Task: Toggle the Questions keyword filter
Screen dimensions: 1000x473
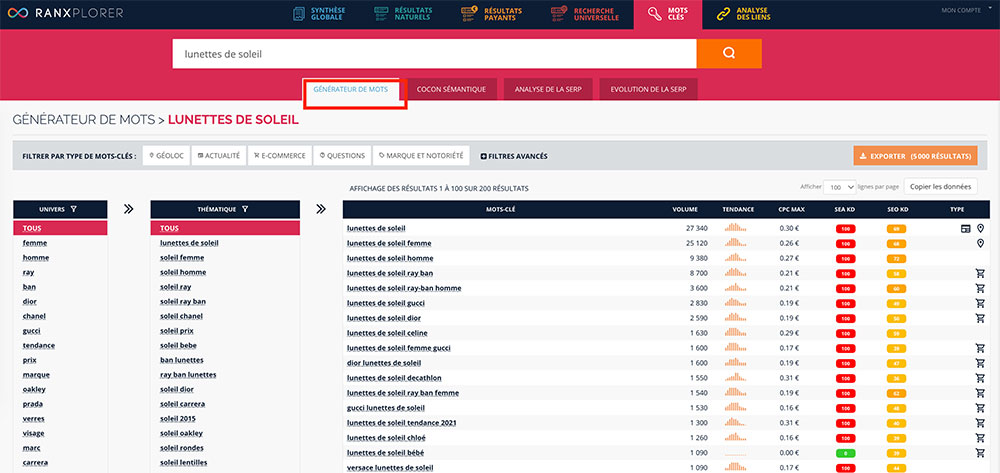Action: pos(342,156)
